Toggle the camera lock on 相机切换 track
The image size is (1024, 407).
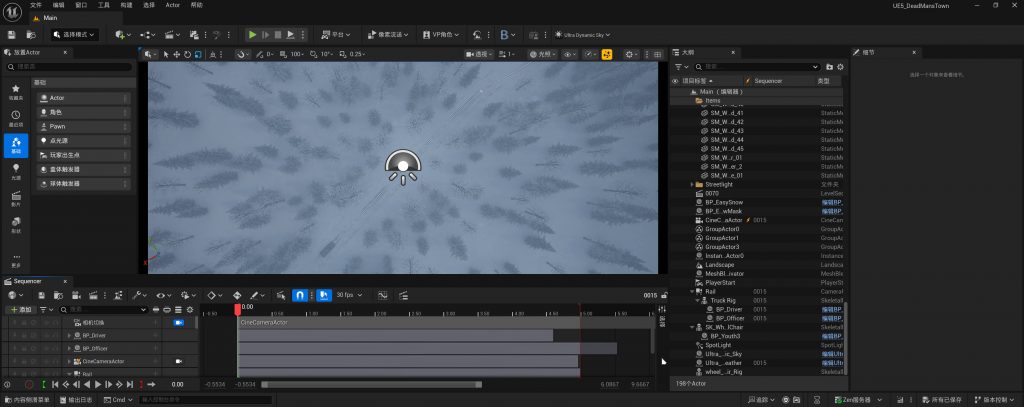tap(179, 323)
